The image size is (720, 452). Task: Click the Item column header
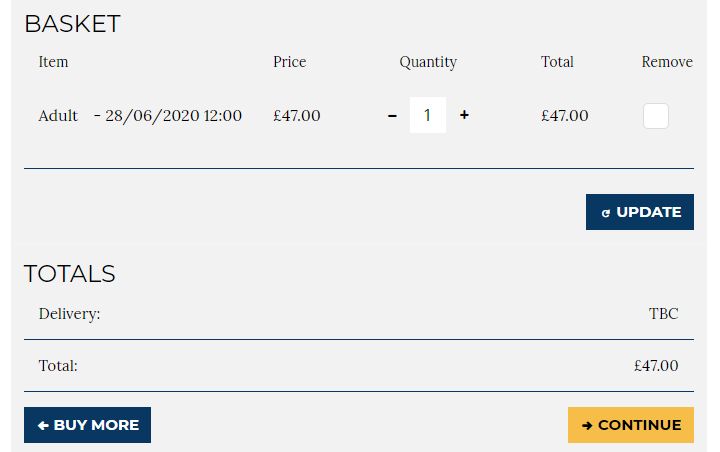pyautogui.click(x=53, y=62)
